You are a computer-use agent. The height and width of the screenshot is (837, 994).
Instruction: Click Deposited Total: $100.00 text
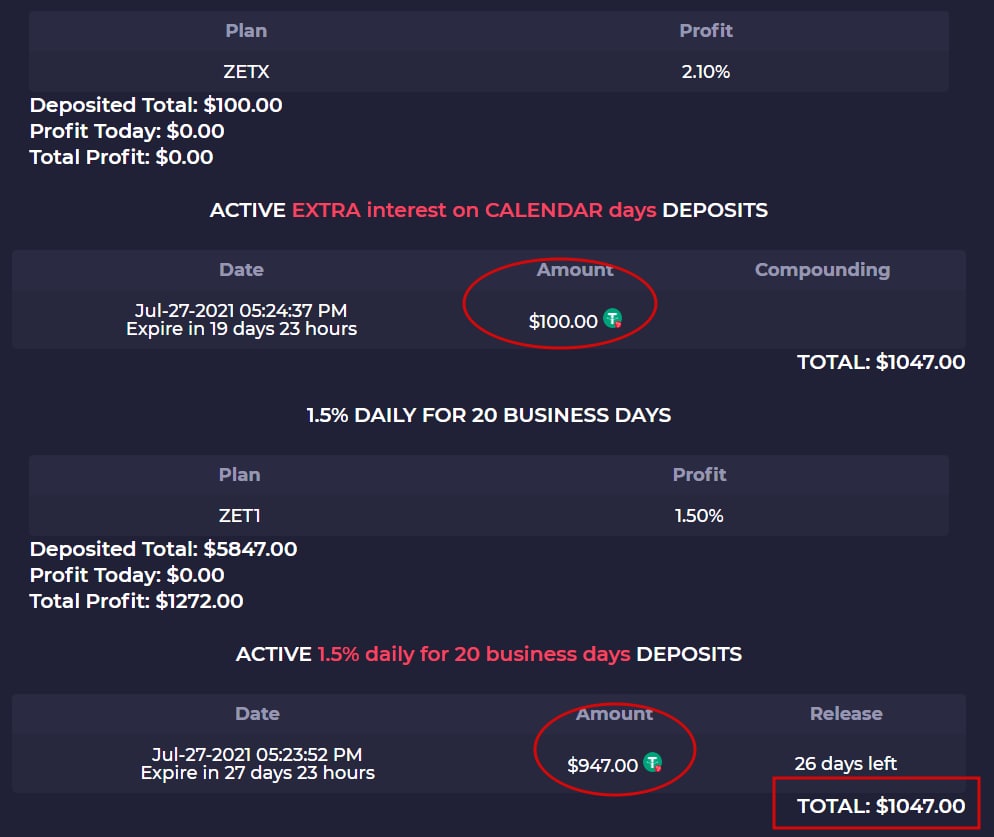(156, 105)
